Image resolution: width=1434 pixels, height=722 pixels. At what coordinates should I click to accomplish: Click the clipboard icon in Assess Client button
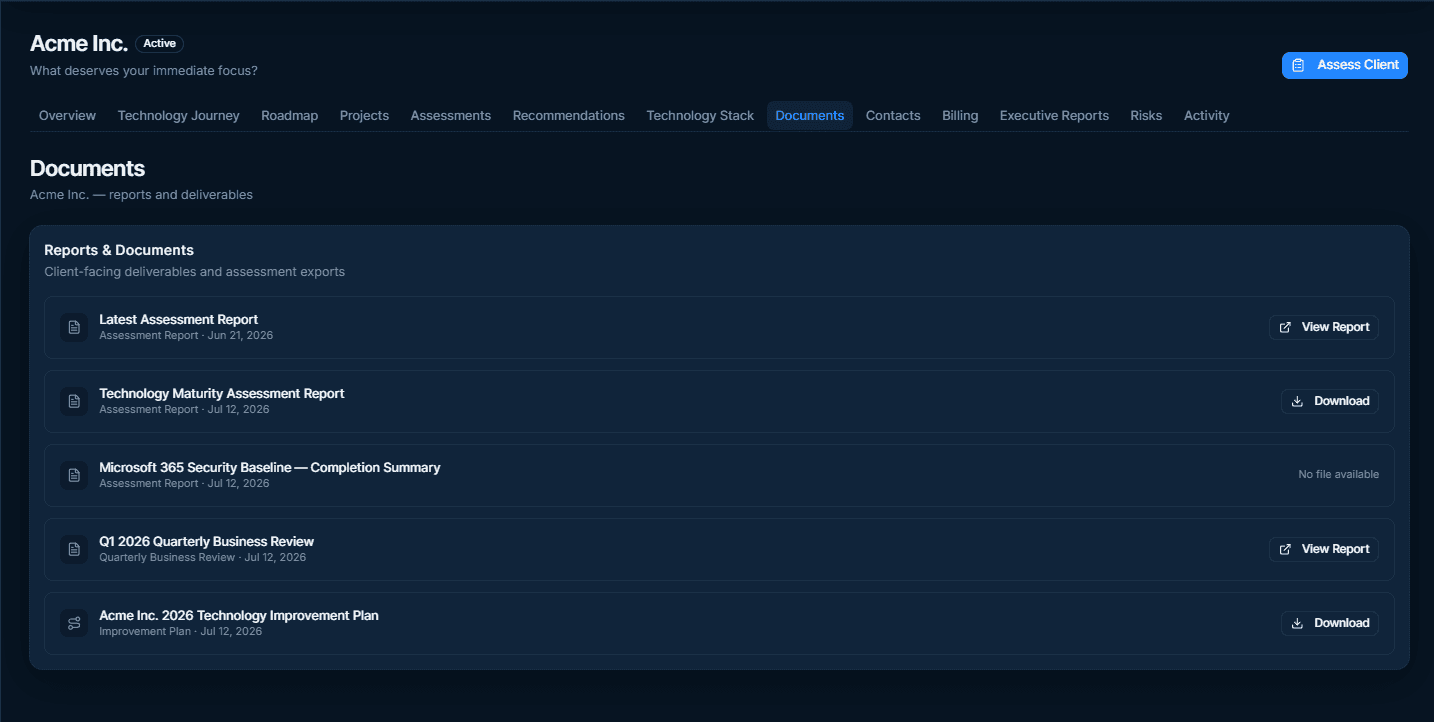[1298, 65]
